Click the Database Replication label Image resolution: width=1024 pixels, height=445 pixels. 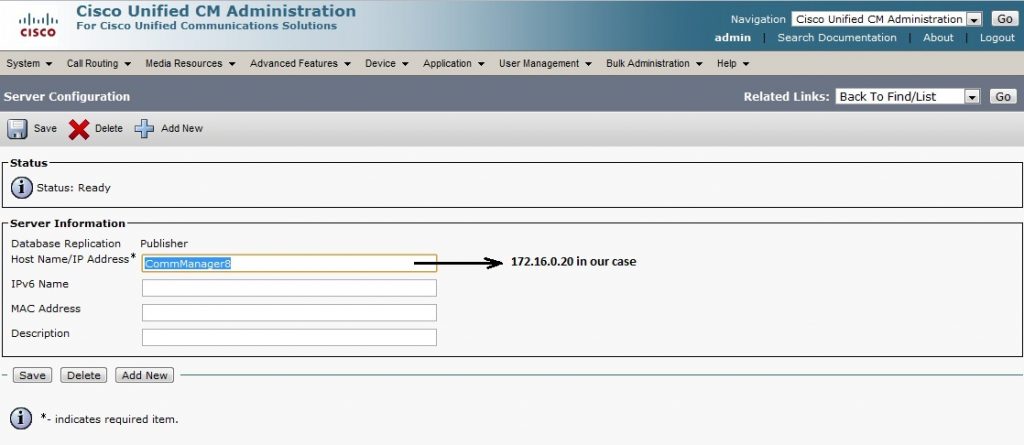coord(66,244)
